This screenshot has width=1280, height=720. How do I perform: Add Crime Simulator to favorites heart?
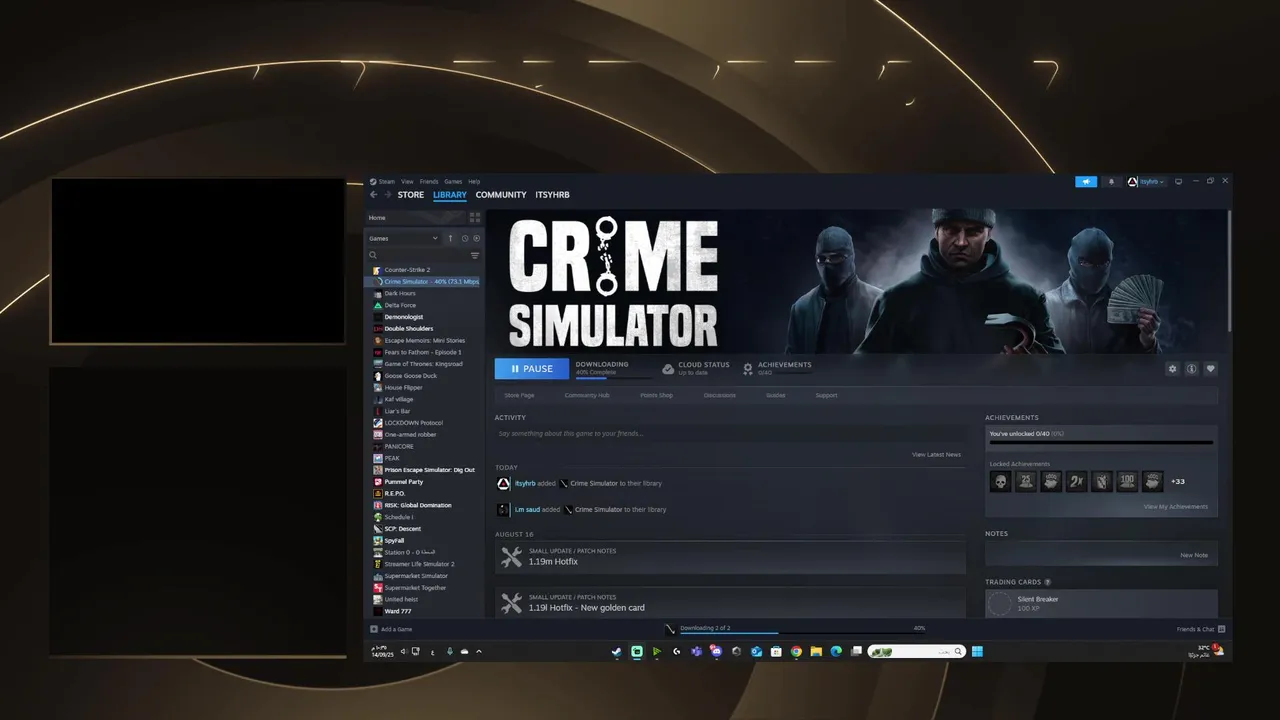(x=1210, y=369)
